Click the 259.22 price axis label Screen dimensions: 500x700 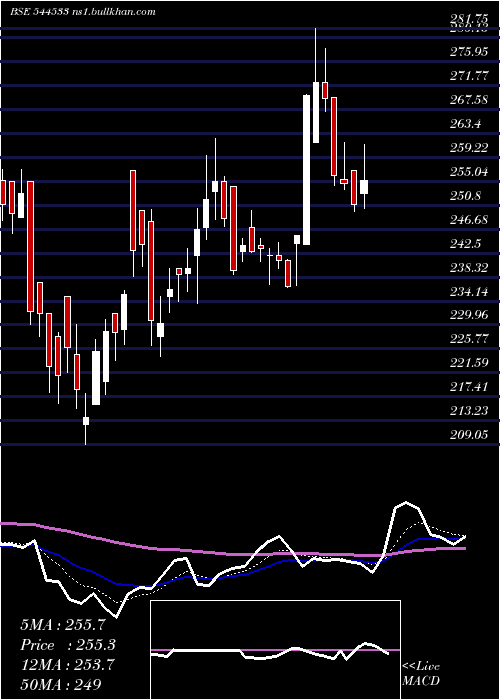tap(469, 148)
